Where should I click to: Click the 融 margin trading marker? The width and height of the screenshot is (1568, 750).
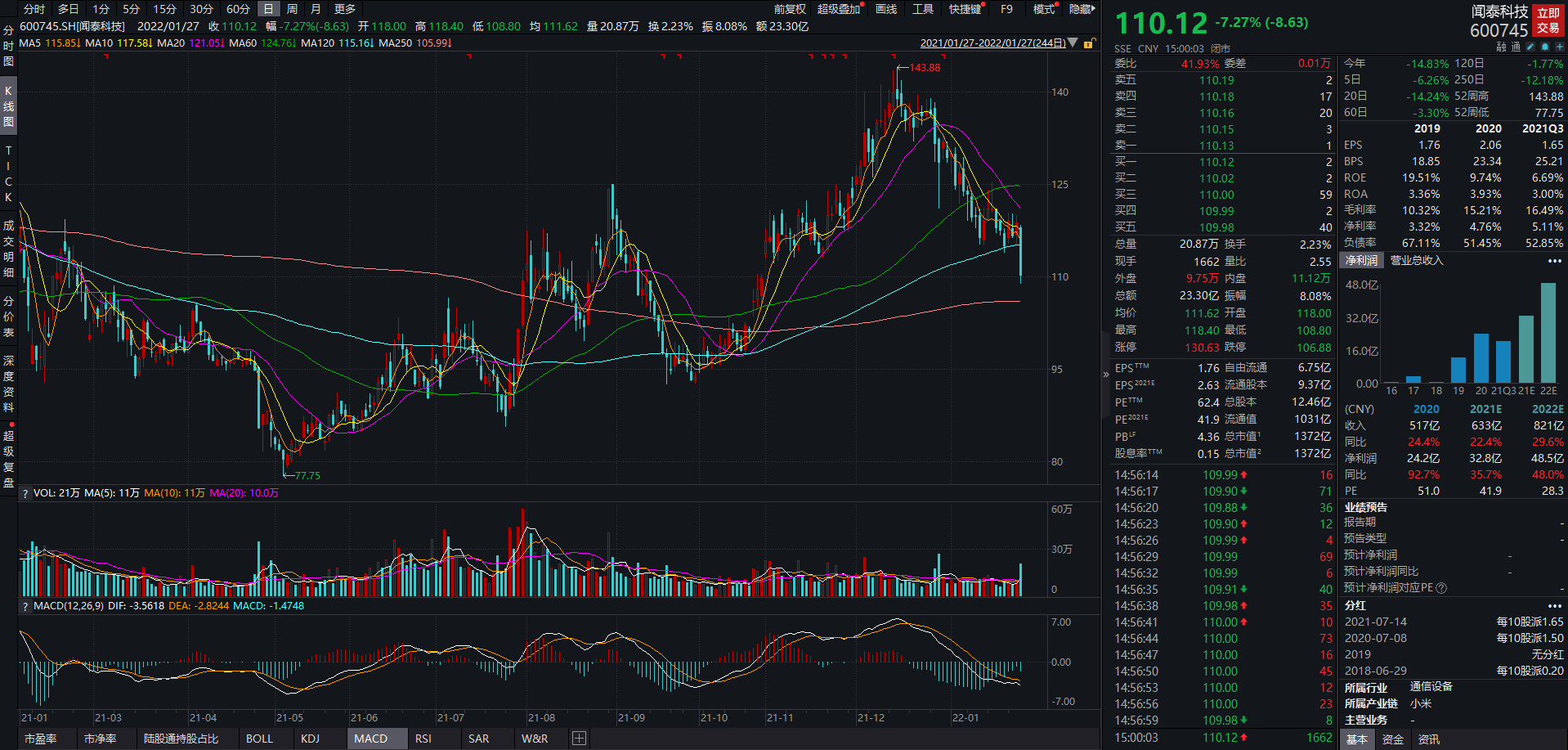click(1502, 47)
